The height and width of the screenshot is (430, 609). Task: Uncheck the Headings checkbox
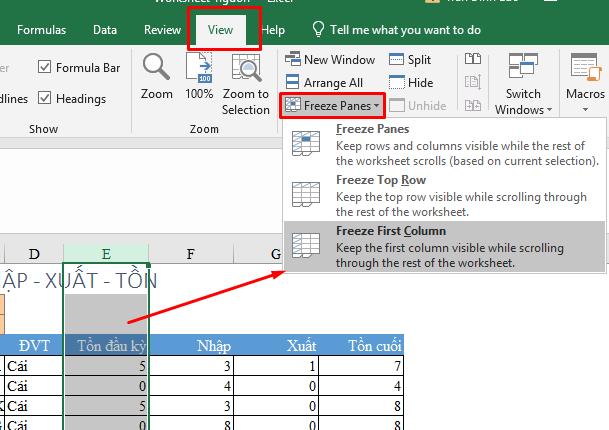(x=44, y=98)
